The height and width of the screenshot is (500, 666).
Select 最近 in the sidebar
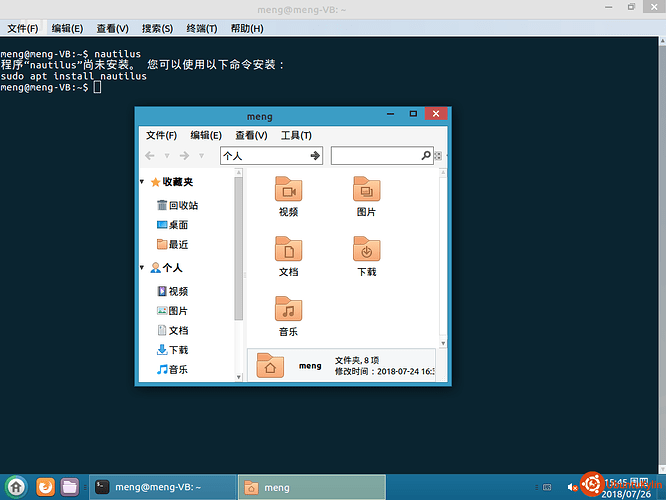point(172,244)
